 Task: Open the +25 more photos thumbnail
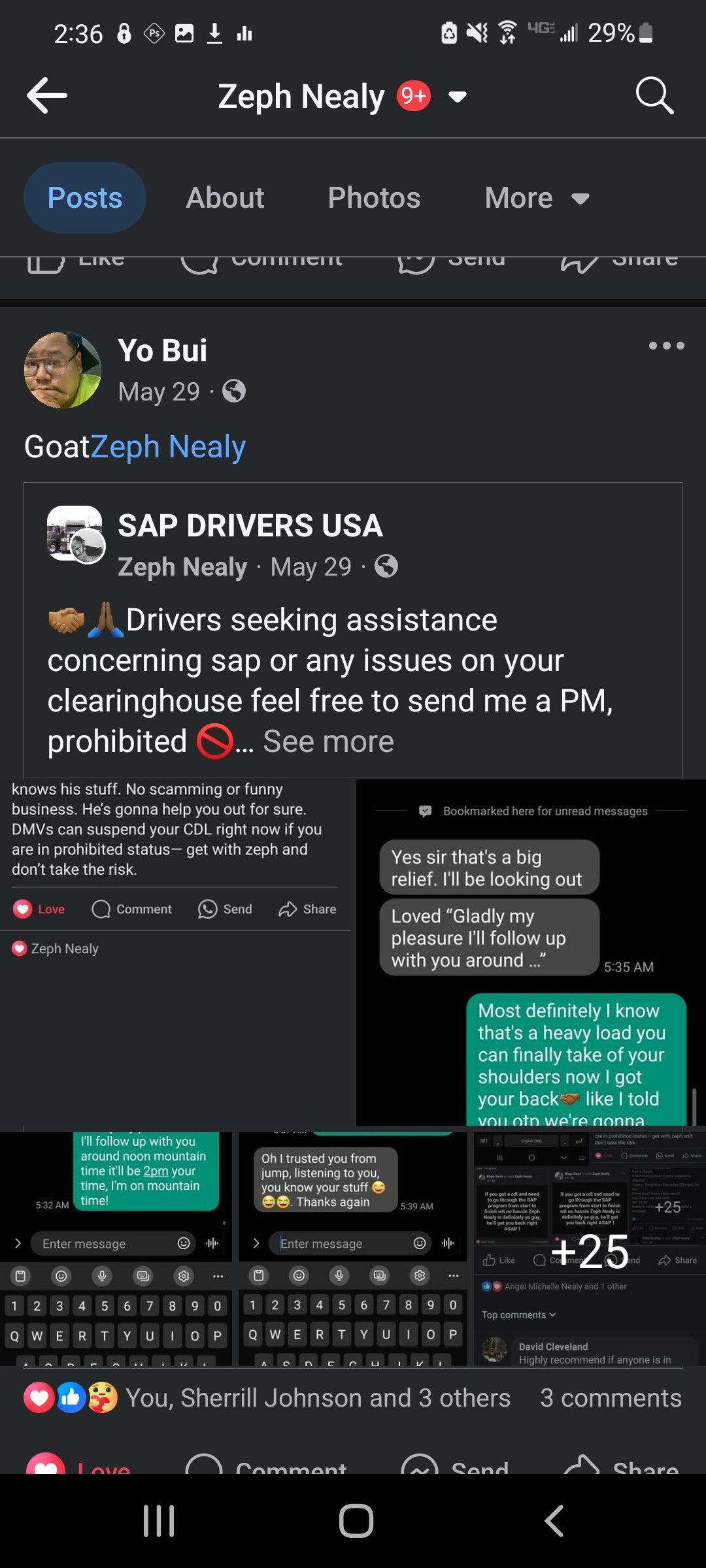pos(589,1249)
